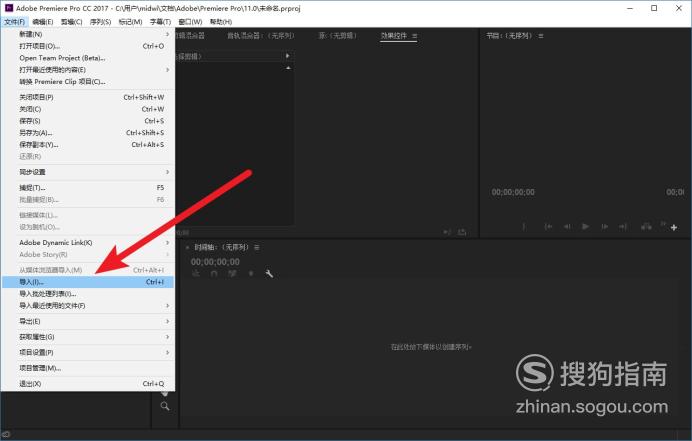Screen dimensions: 692x441
Task: Go to Out point in Program monitor
Action: point(623,226)
